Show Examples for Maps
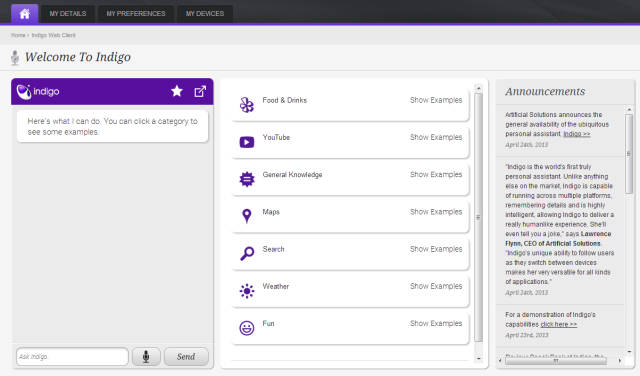This screenshot has height=376, width=640. (x=436, y=212)
